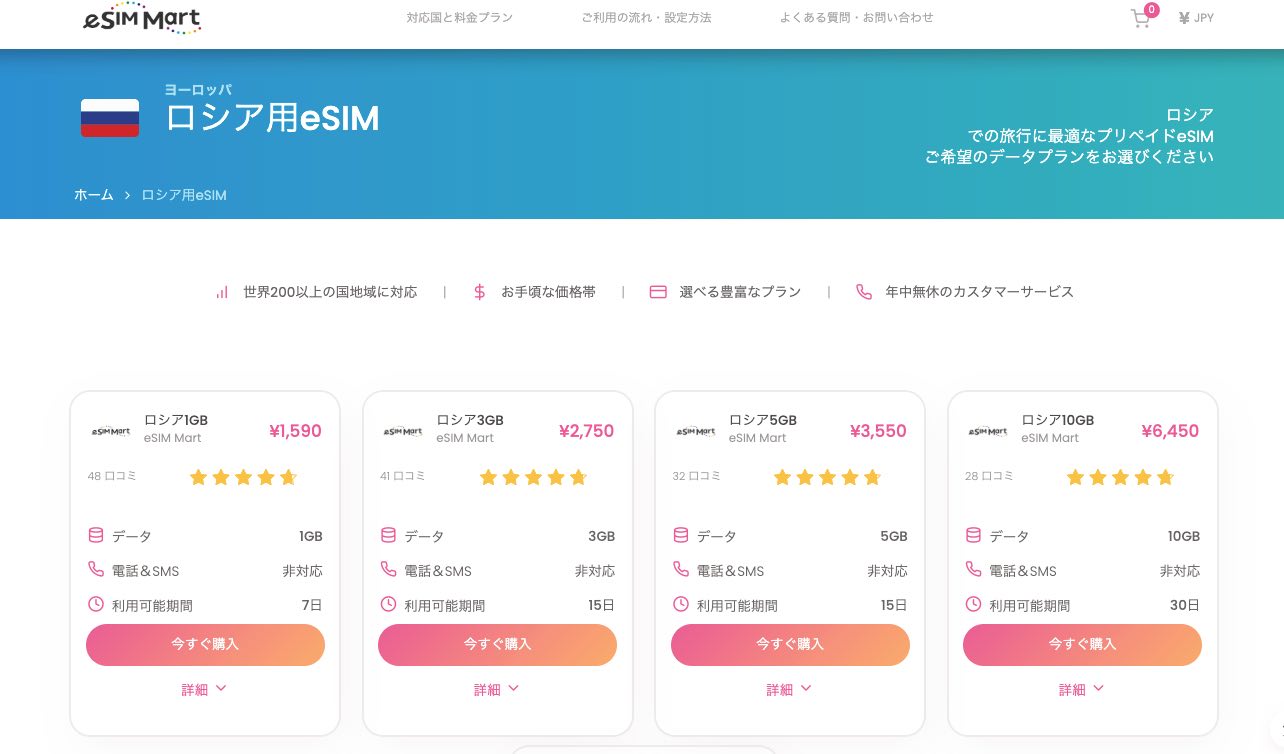This screenshot has height=754, width=1284.
Task: Click the star rating on ロシア3GB plan
Action: click(x=533, y=477)
